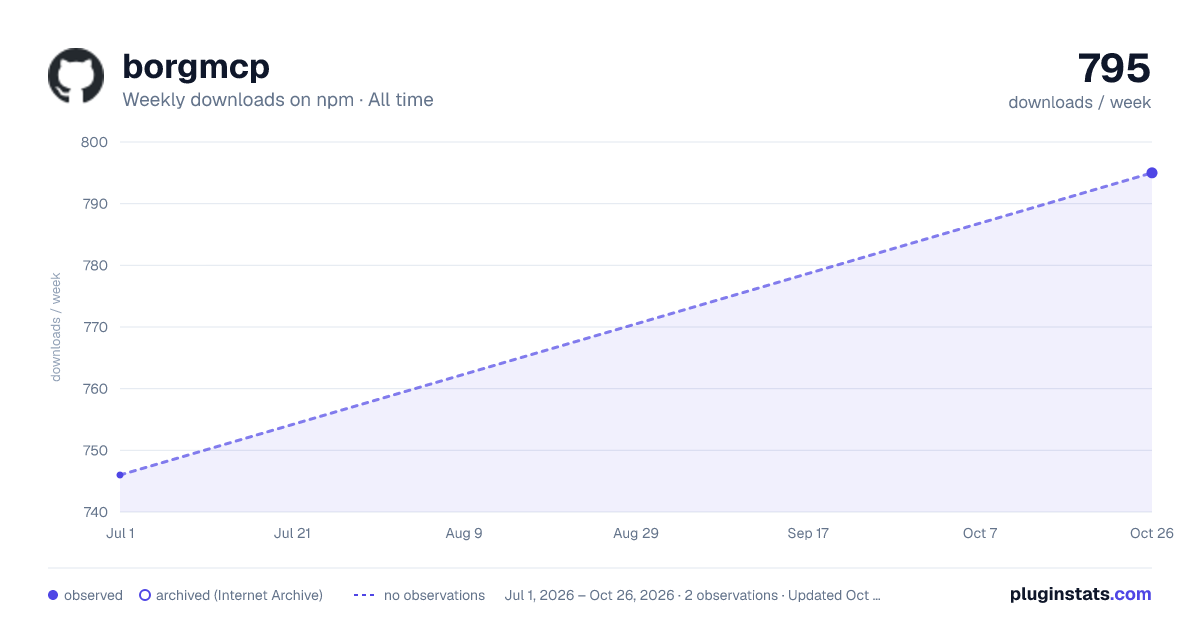This screenshot has height=630, width=1200.
Task: Select the Oct 26 observed data point
Action: pyautogui.click(x=1152, y=173)
